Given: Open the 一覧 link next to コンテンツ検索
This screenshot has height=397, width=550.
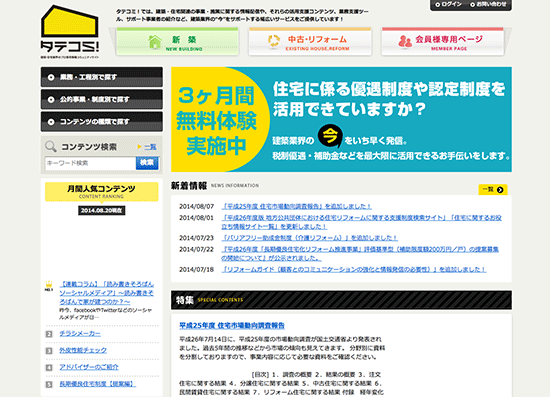Looking at the screenshot, I should [150, 147].
